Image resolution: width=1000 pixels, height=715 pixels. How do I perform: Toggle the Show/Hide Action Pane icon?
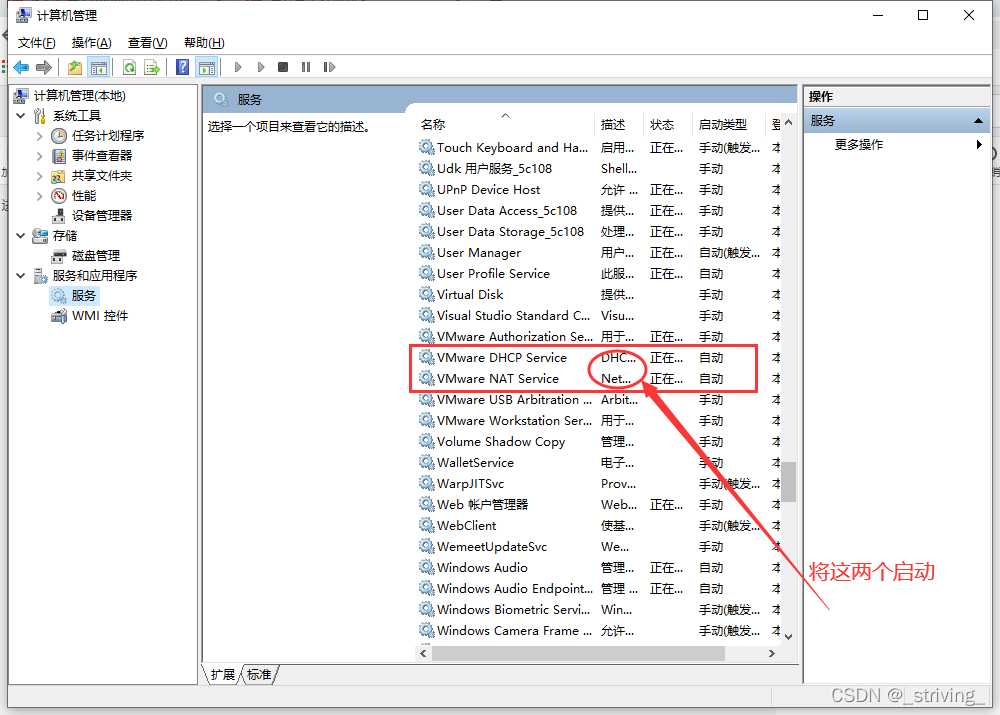click(207, 67)
